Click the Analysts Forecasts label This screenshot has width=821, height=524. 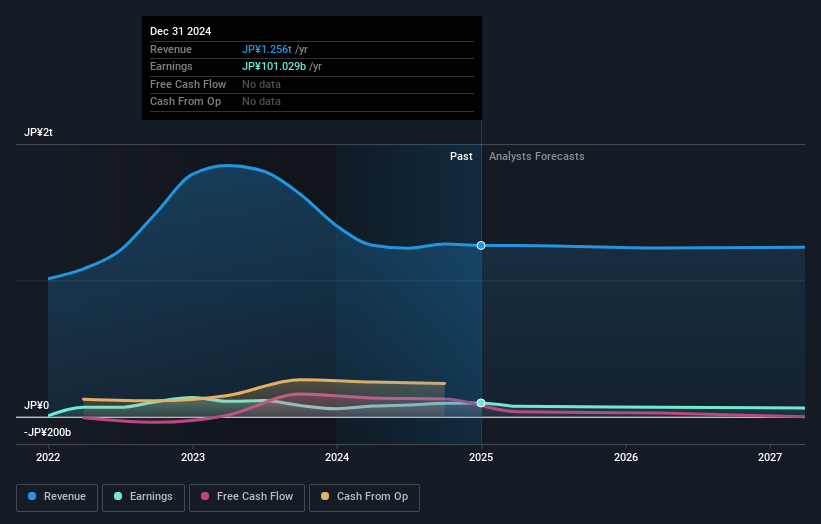click(x=537, y=157)
